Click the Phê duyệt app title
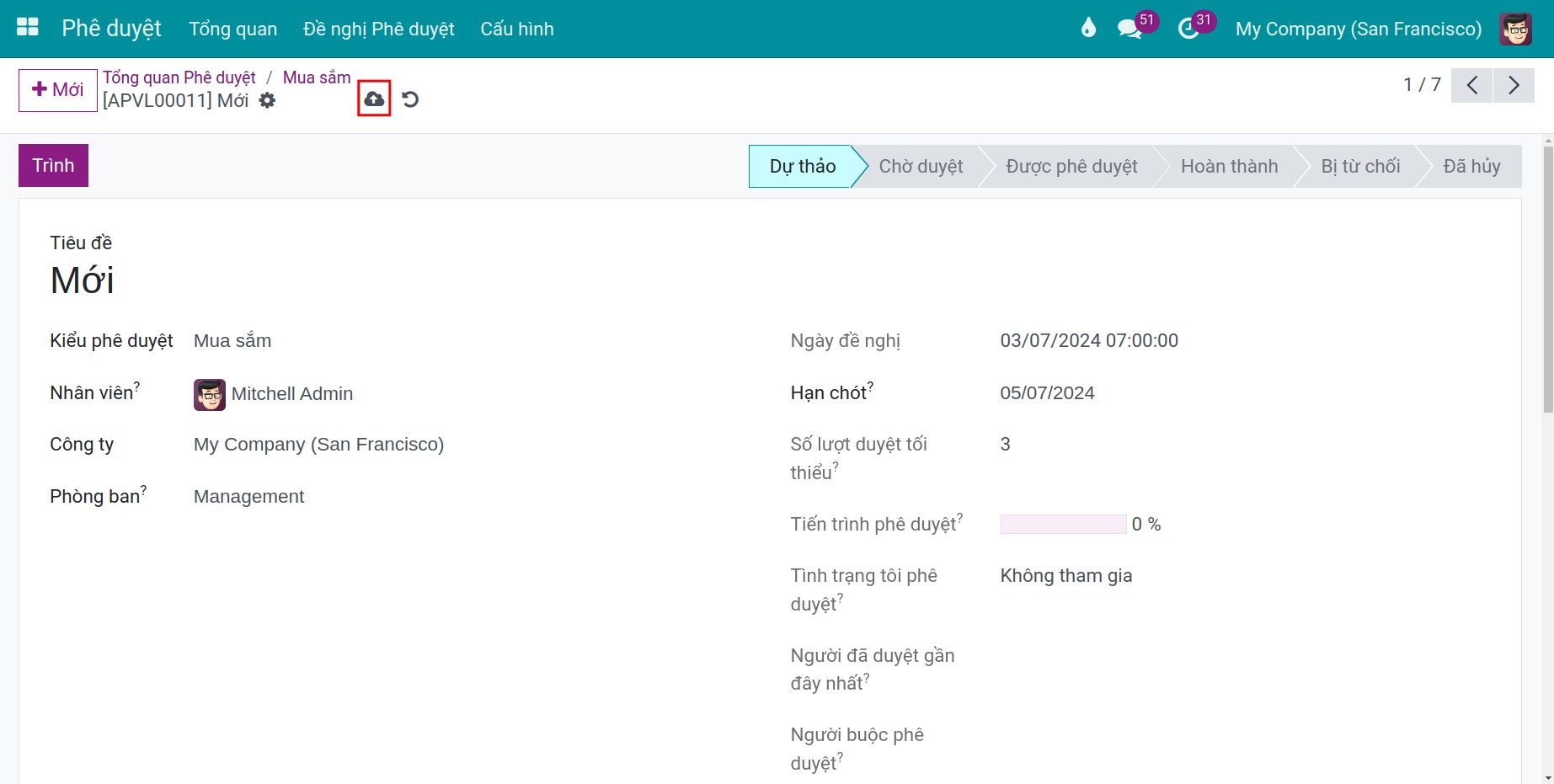This screenshot has height=784, width=1554. click(x=111, y=29)
